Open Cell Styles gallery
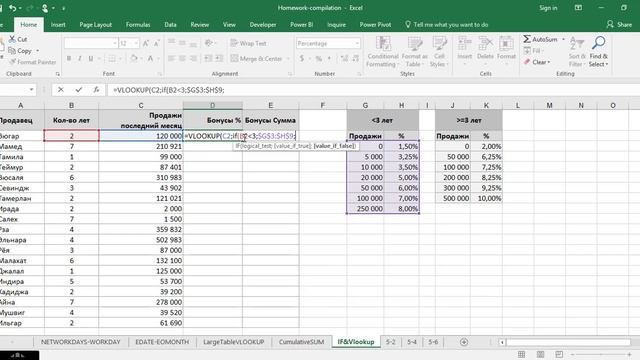 pyautogui.click(x=439, y=52)
